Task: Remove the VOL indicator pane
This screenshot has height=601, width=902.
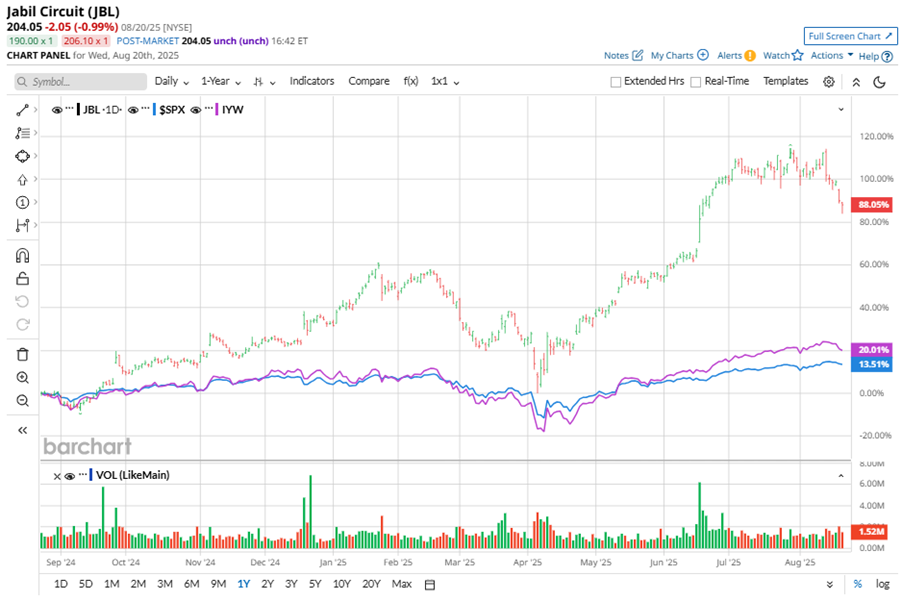Action: pos(56,476)
